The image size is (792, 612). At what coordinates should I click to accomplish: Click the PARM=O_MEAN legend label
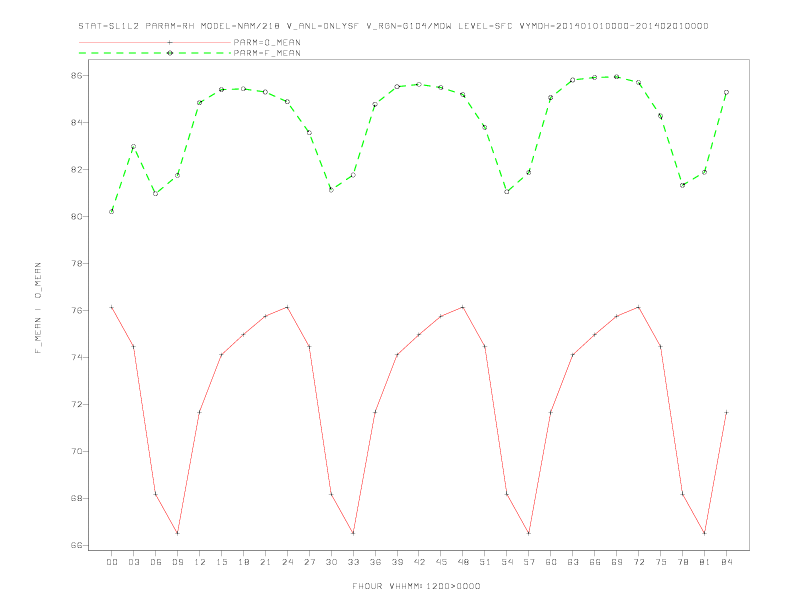tap(267, 42)
